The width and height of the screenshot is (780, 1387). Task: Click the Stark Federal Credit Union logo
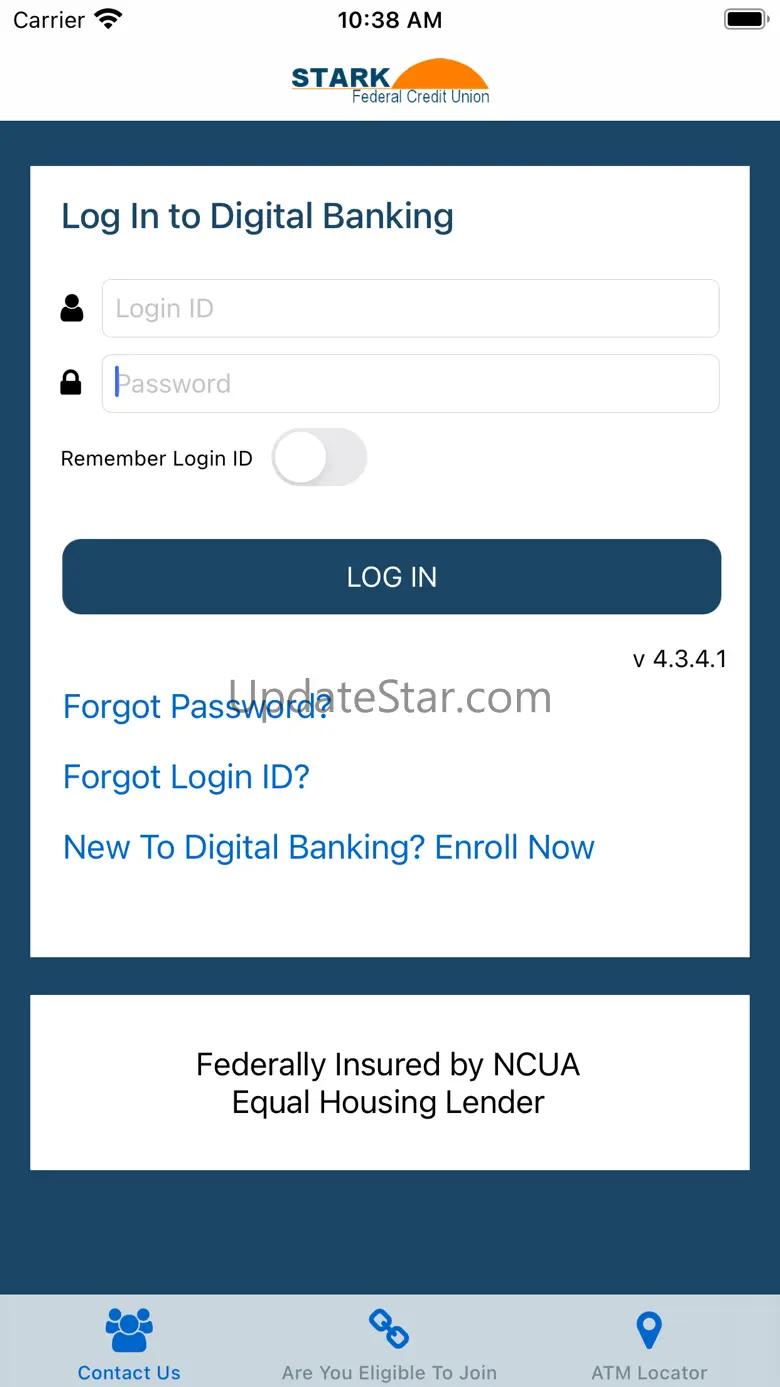[390, 82]
